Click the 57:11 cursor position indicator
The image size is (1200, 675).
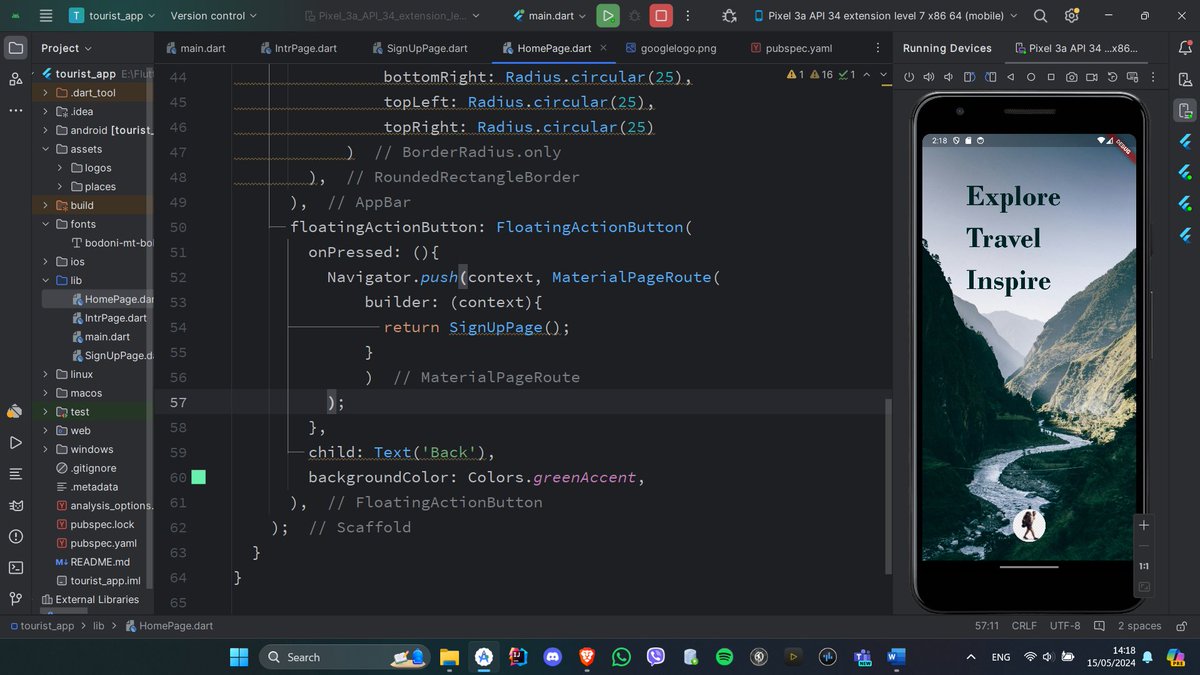[987, 626]
